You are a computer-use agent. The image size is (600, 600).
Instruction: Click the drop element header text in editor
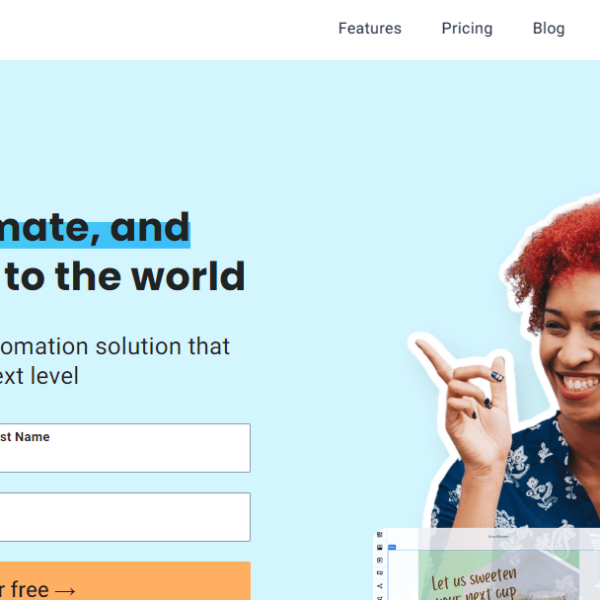coord(498,536)
